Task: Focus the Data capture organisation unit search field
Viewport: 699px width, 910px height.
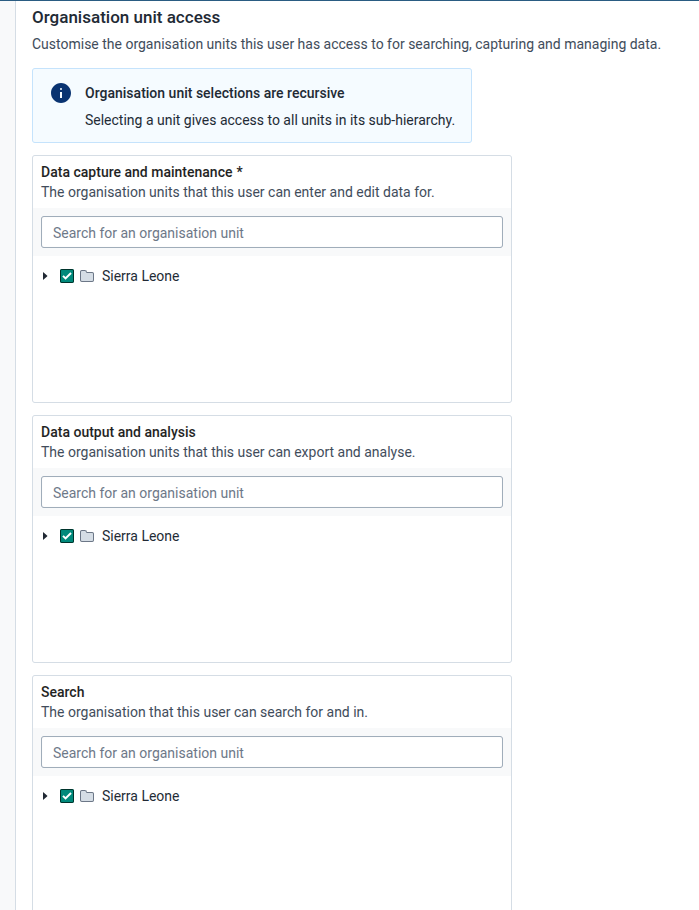Action: 272,232
